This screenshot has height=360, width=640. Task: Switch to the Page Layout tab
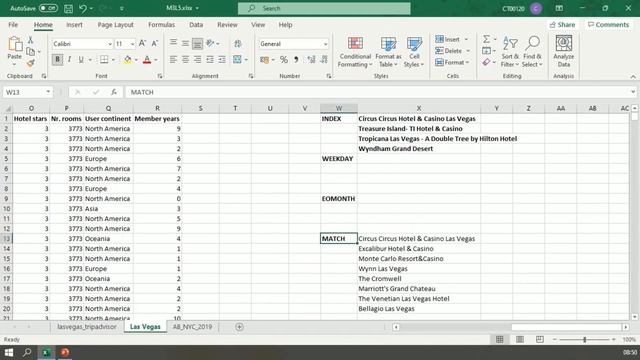point(116,25)
